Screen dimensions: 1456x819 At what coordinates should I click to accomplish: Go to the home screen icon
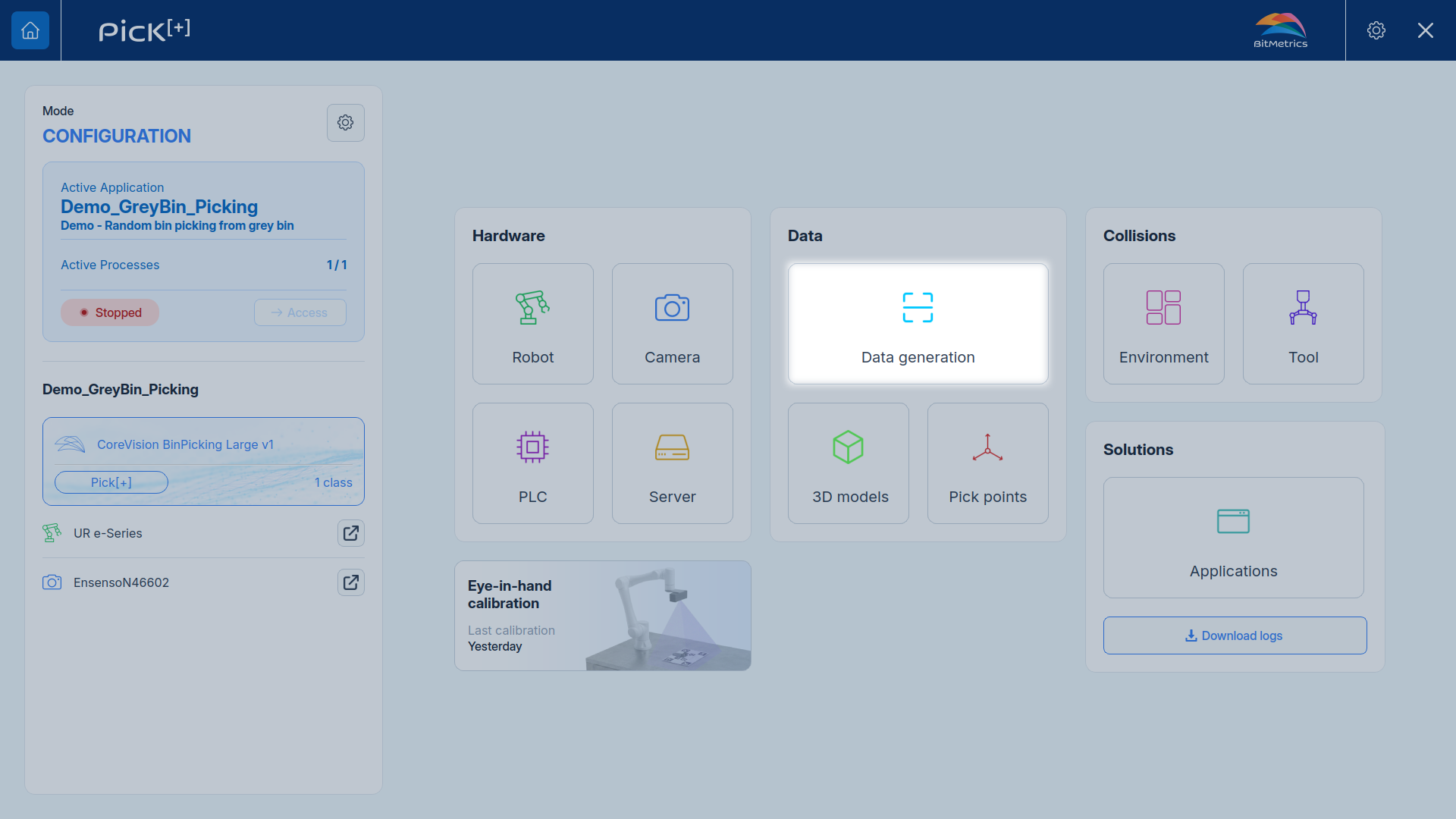click(30, 30)
